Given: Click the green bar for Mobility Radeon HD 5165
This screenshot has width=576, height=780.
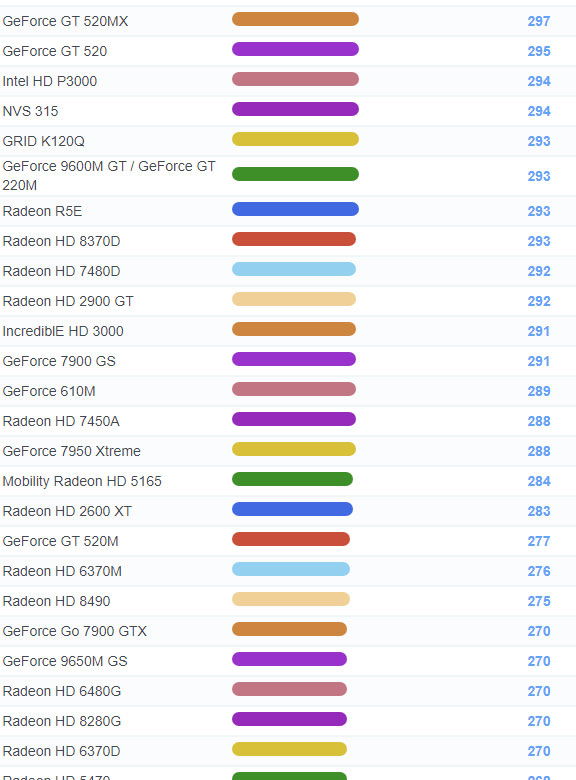Looking at the screenshot, I should pyautogui.click(x=292, y=479).
